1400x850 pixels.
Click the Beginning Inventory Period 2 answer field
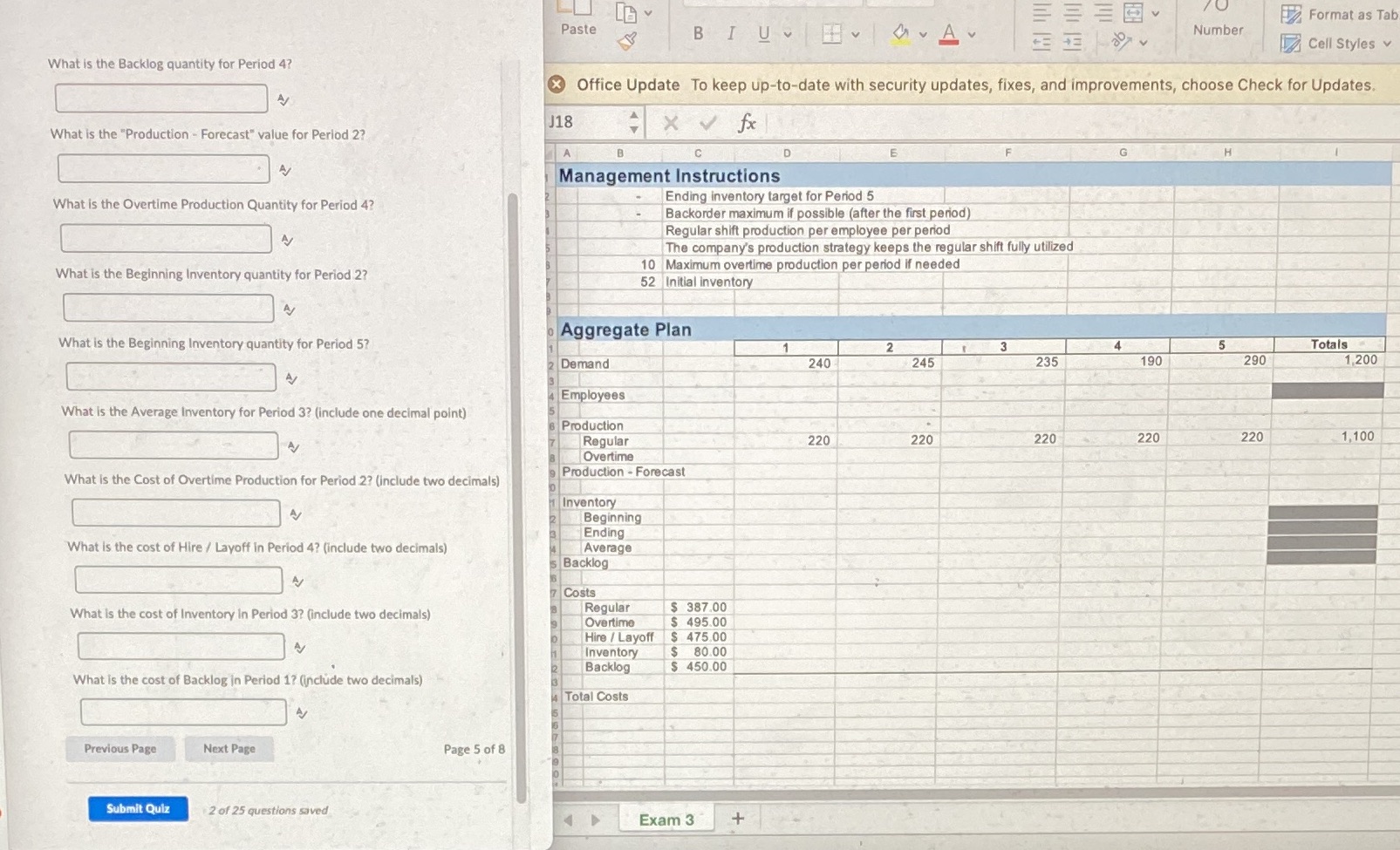(x=168, y=308)
